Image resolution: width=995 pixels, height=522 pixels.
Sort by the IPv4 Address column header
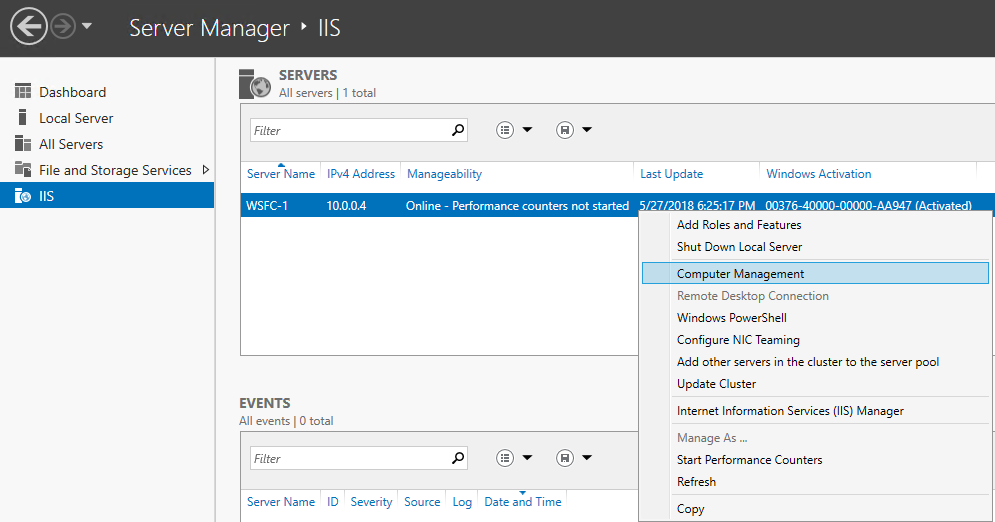point(360,174)
